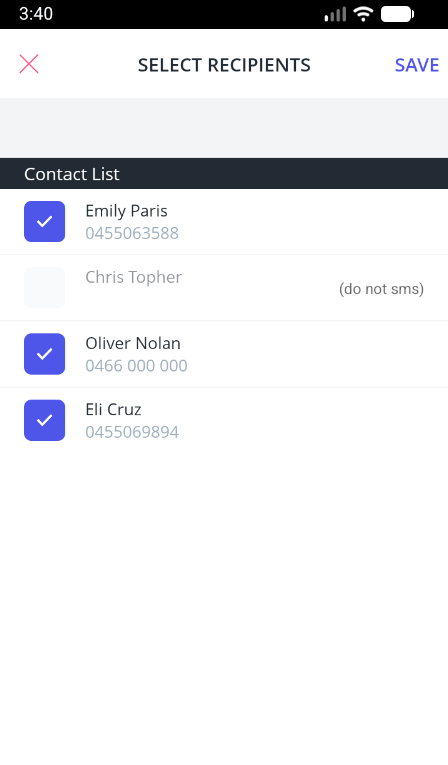
Task: Toggle Eli Cruz checkbox off
Action: pyautogui.click(x=44, y=420)
